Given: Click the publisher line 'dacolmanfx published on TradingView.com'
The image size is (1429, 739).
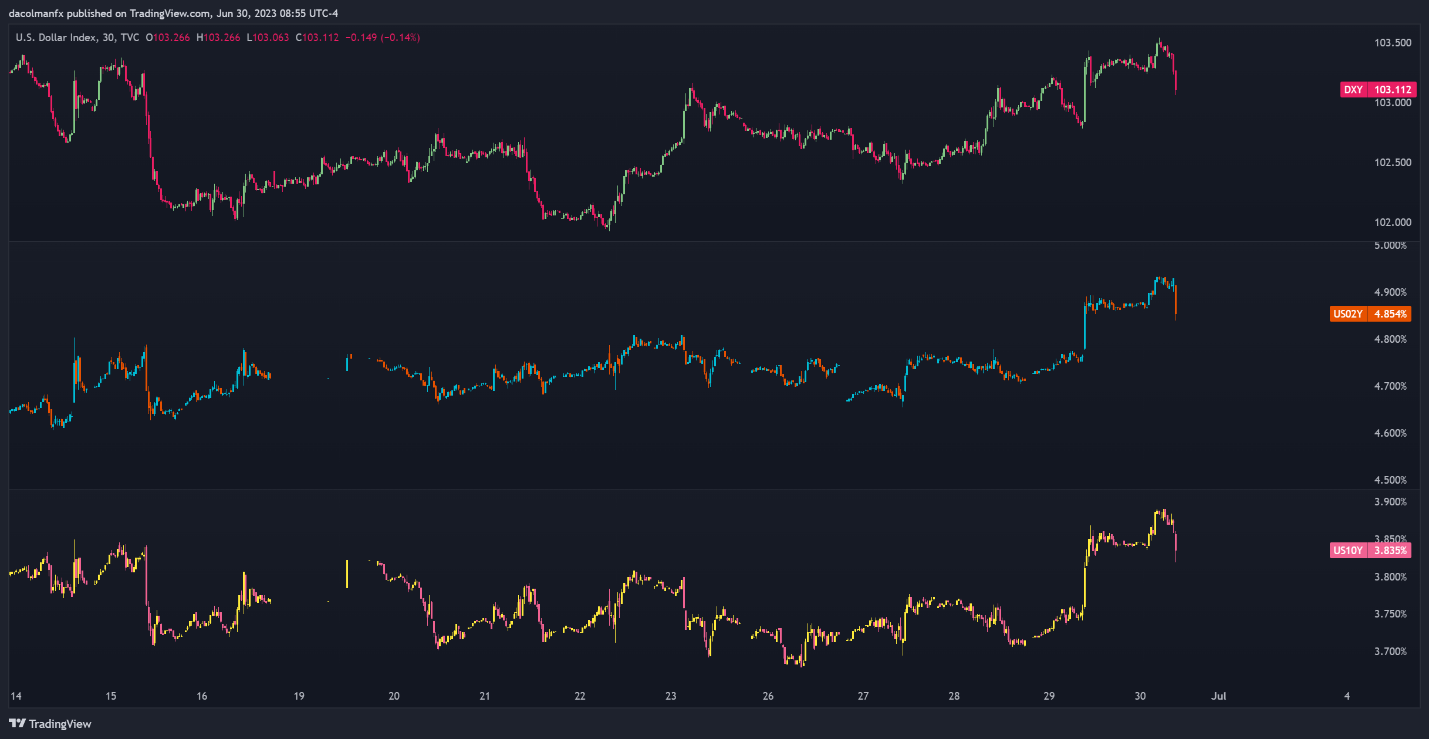Looking at the screenshot, I should coord(112,13).
